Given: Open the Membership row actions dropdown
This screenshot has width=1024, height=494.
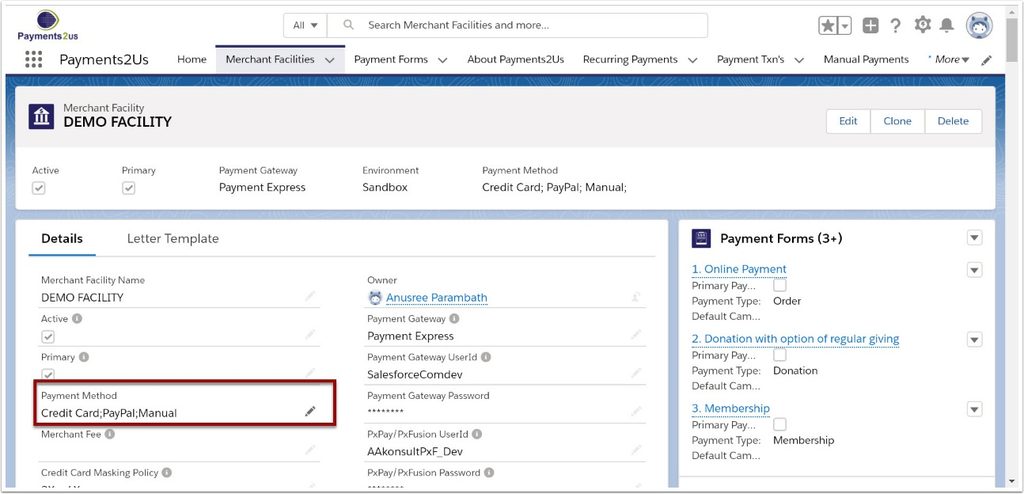Looking at the screenshot, I should point(974,409).
